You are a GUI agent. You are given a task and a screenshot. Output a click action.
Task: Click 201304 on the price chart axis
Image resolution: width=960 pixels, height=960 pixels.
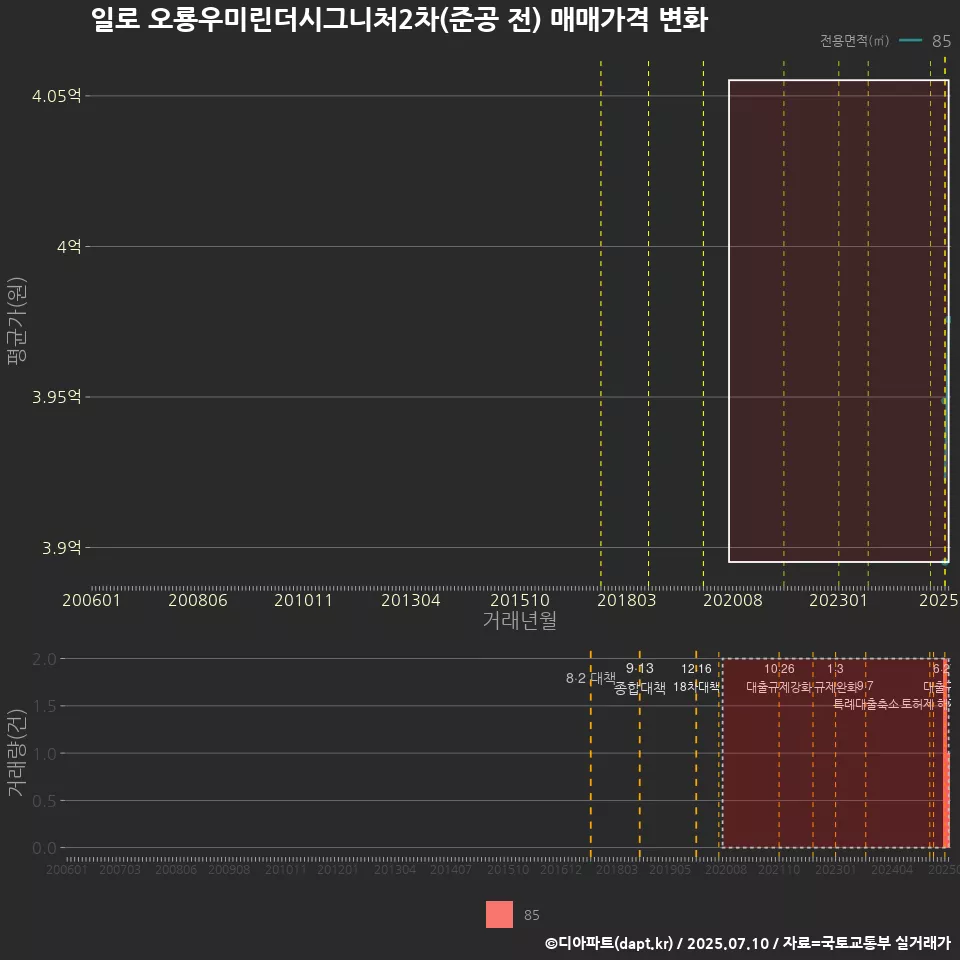[410, 600]
